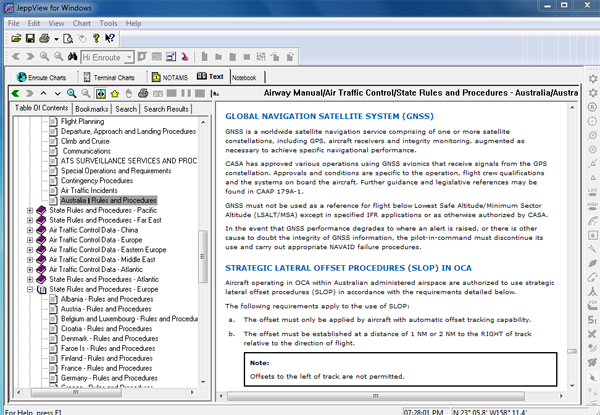Click the Save diskette icon

(x=30, y=38)
